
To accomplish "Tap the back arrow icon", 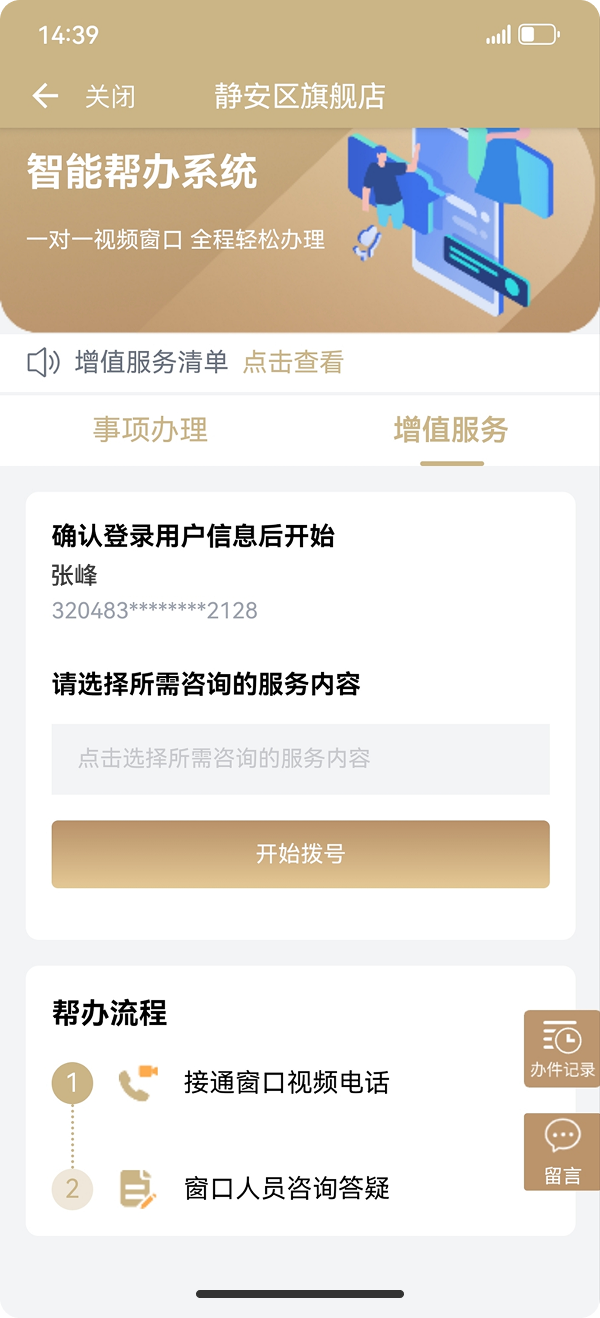I will pyautogui.click(x=45, y=96).
